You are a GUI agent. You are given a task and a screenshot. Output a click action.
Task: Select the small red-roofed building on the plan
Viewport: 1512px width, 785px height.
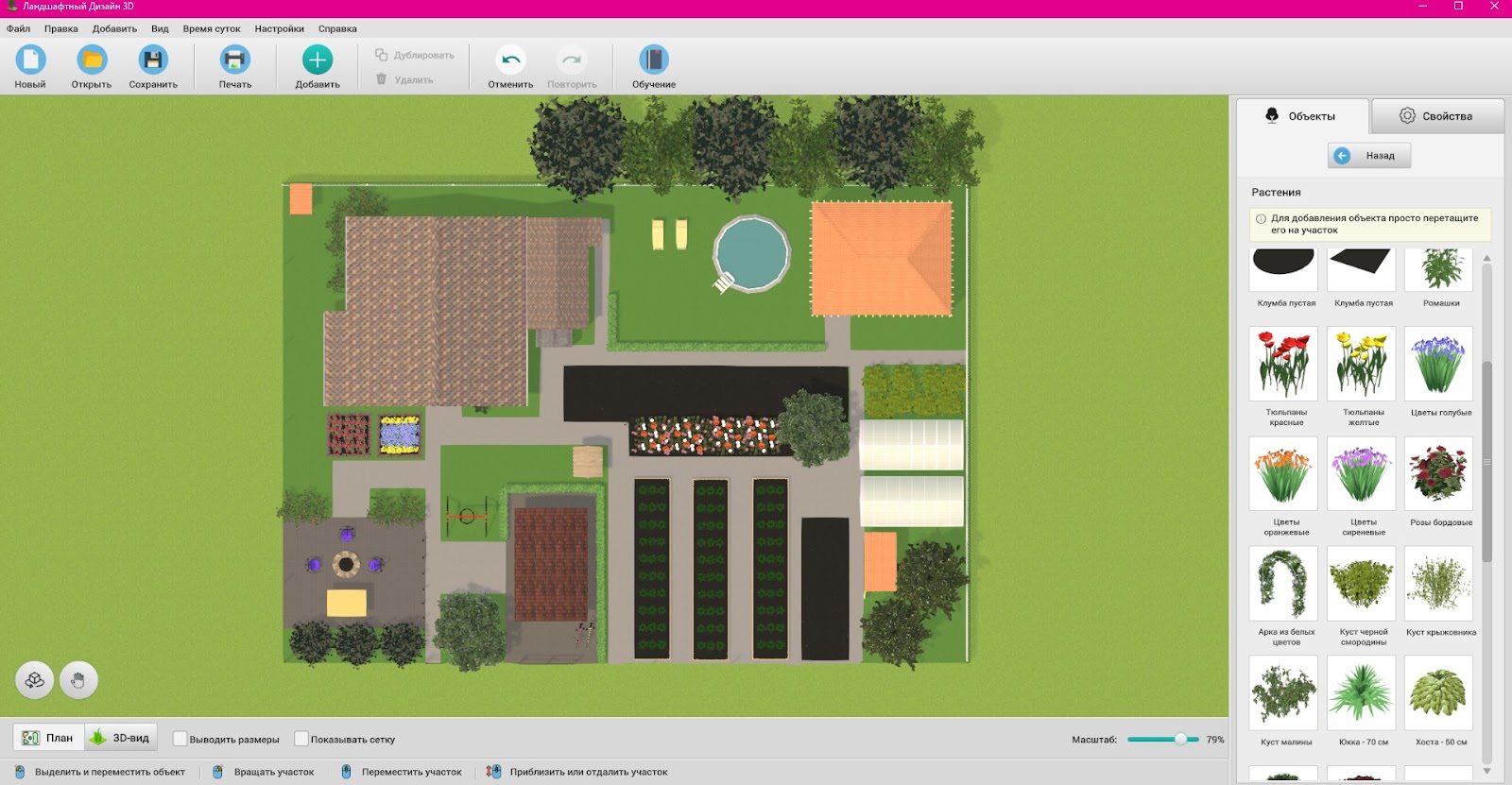(x=551, y=564)
